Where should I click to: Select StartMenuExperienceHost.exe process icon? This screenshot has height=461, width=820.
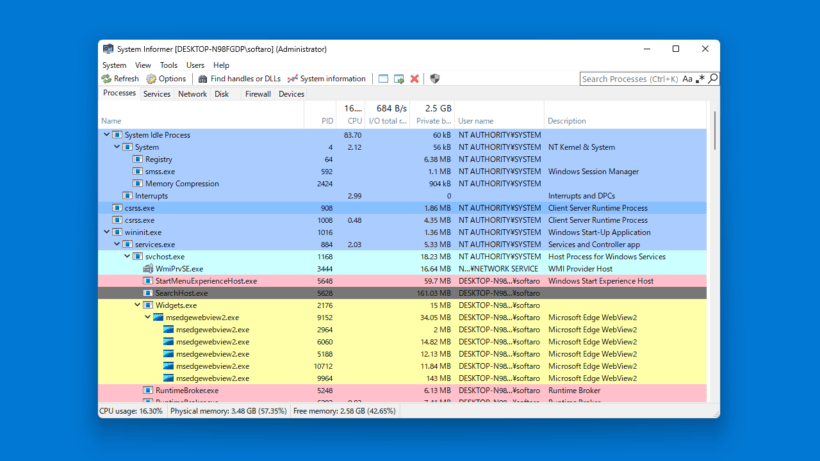tap(148, 281)
